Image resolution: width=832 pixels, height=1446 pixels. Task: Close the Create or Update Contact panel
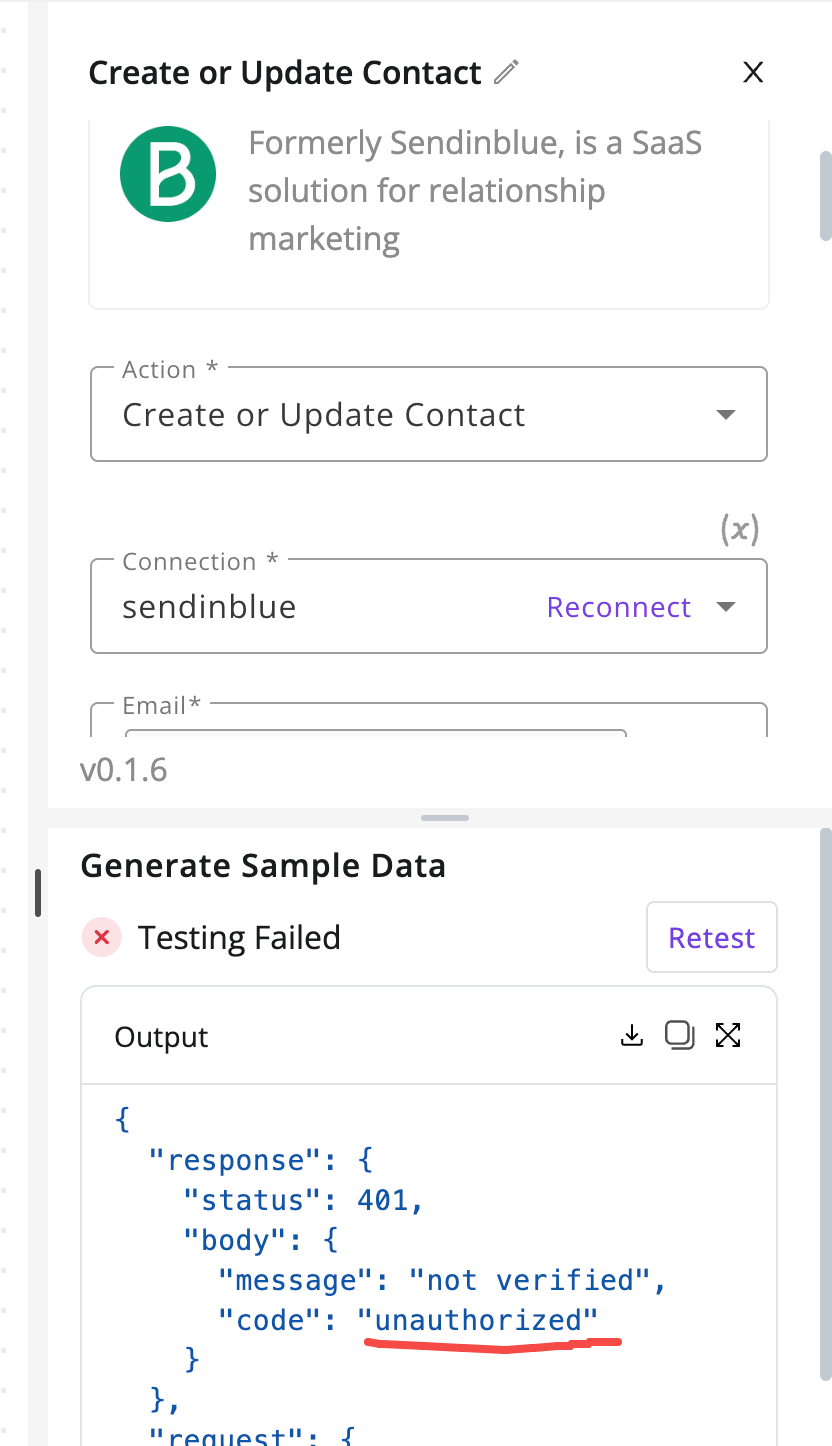pyautogui.click(x=753, y=72)
